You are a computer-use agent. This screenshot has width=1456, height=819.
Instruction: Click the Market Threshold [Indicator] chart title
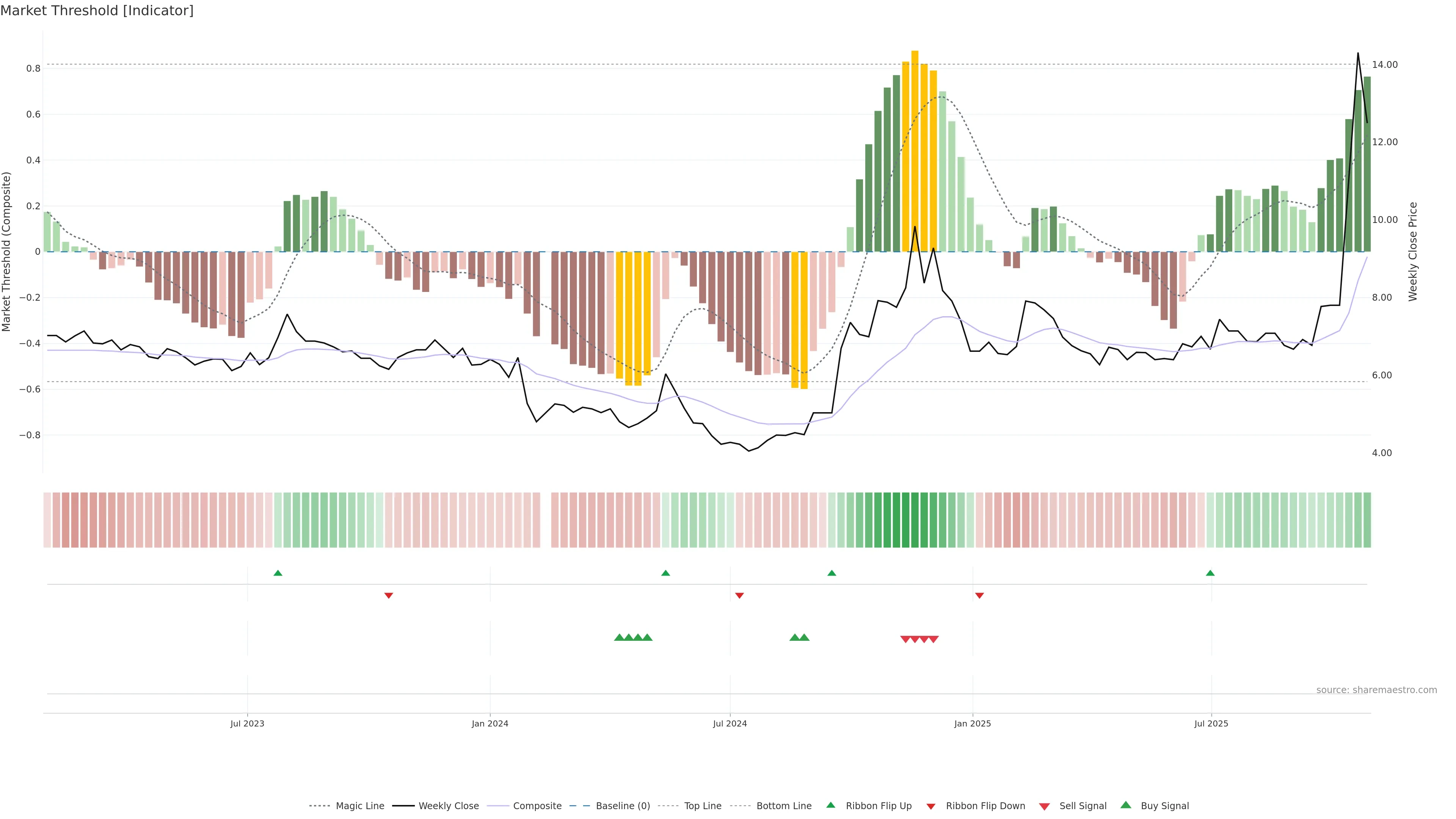(97, 11)
